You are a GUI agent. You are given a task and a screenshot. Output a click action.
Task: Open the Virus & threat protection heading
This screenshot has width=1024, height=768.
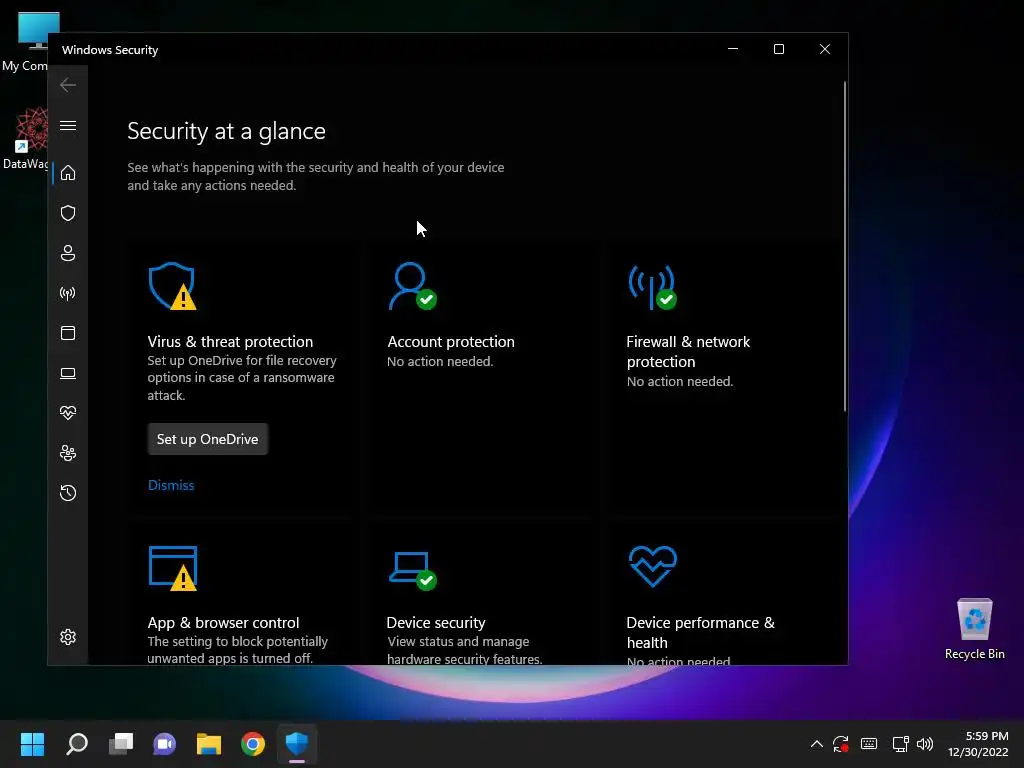point(230,342)
